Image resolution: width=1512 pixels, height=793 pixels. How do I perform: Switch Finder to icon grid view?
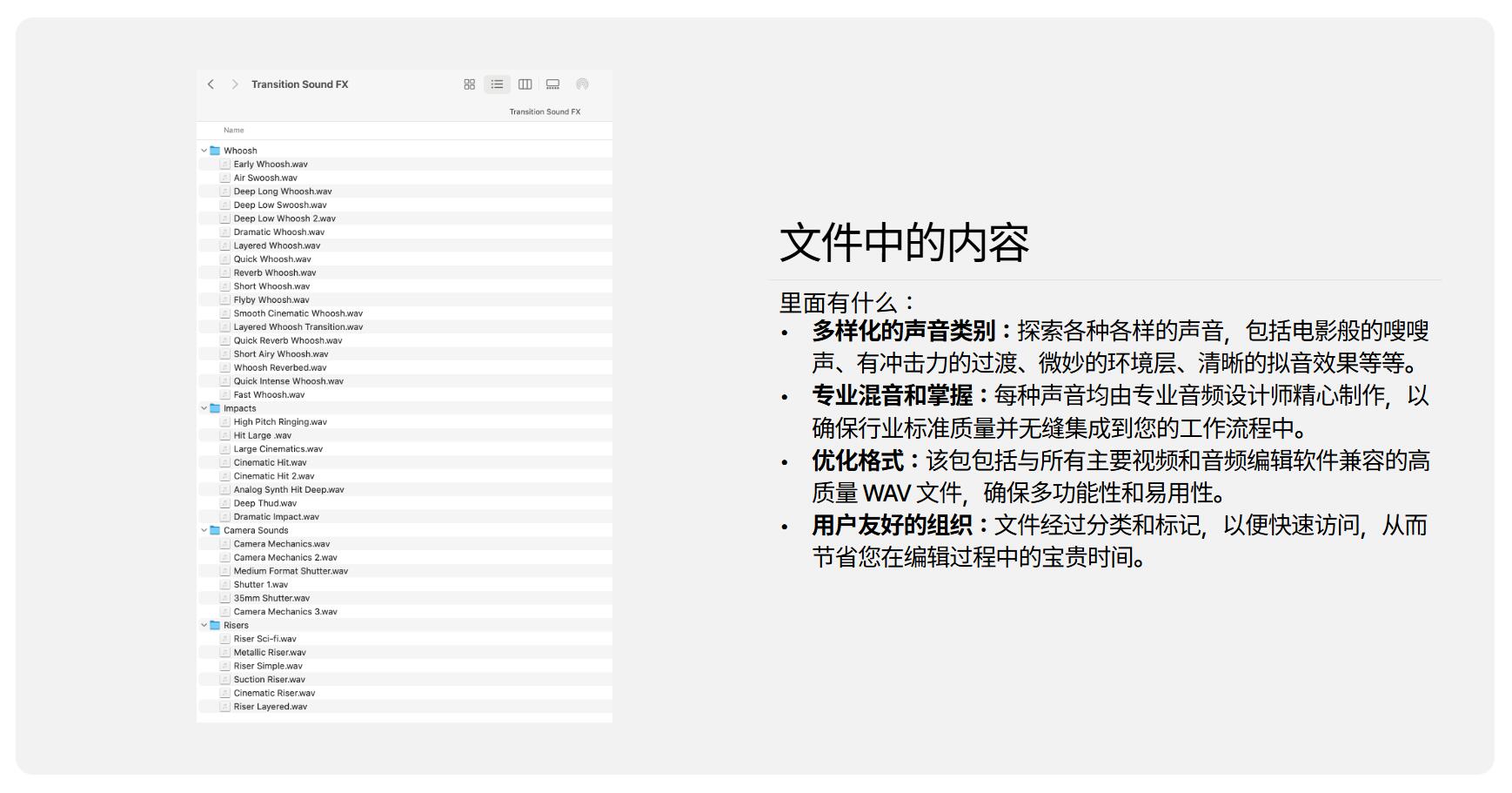[470, 84]
